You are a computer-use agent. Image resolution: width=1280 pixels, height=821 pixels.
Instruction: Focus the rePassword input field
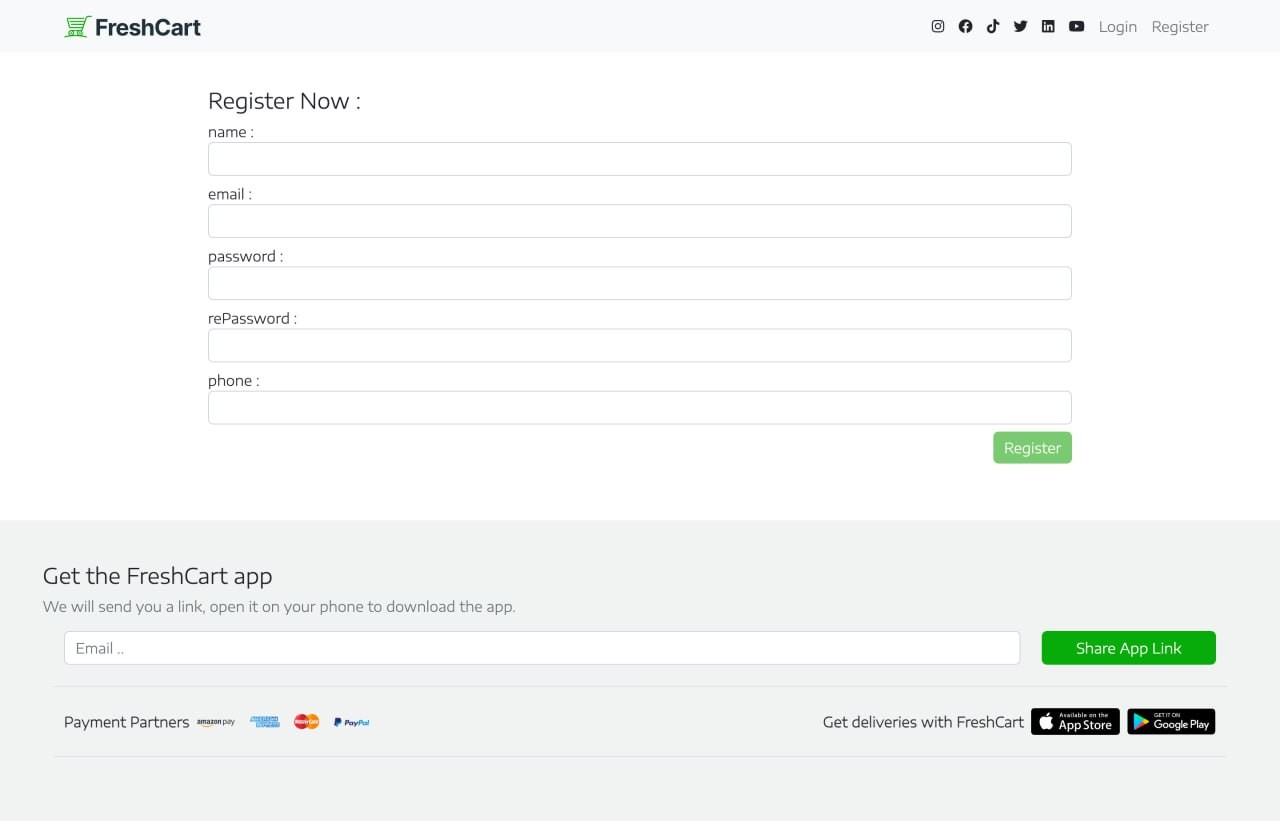pyautogui.click(x=640, y=345)
